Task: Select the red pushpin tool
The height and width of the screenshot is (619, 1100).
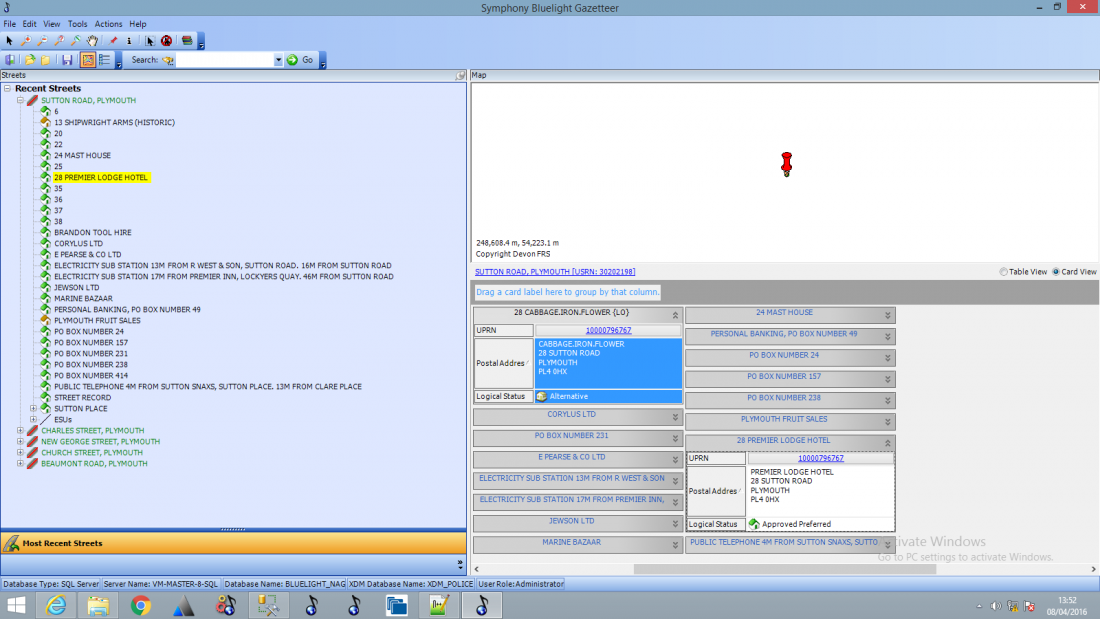Action: click(x=113, y=41)
